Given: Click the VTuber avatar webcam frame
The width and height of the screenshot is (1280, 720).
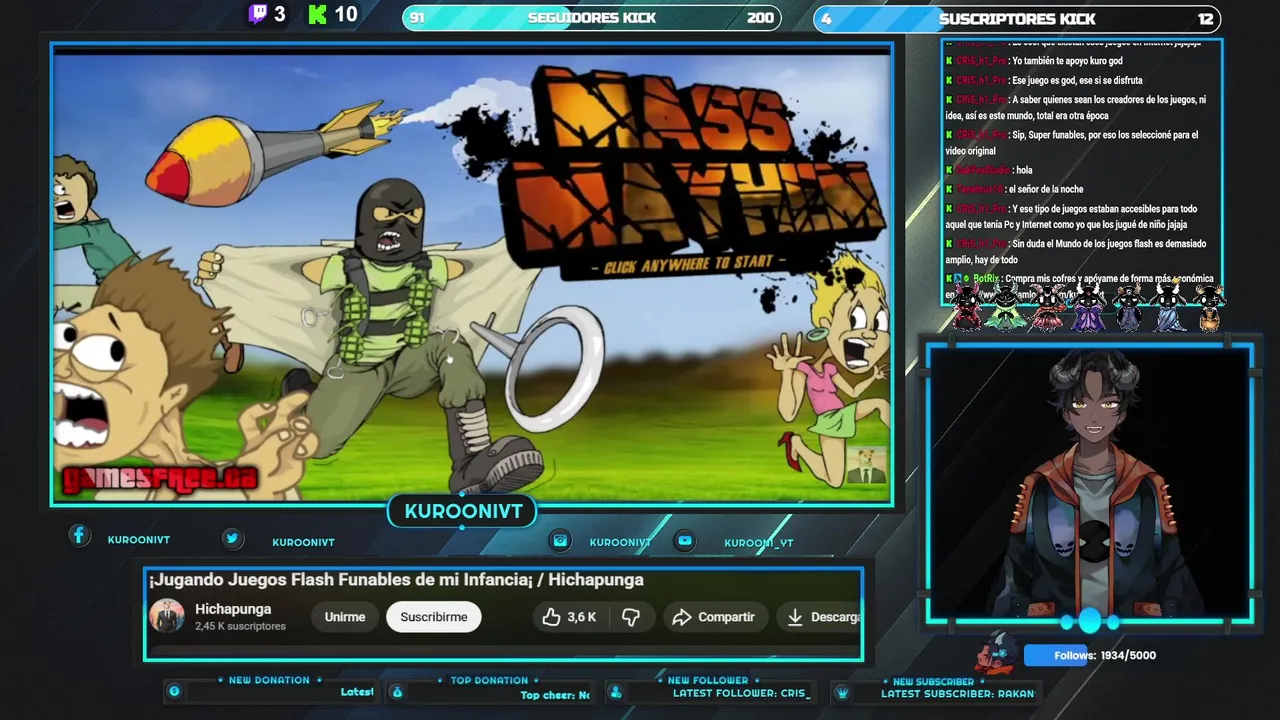Looking at the screenshot, I should pos(1089,482).
